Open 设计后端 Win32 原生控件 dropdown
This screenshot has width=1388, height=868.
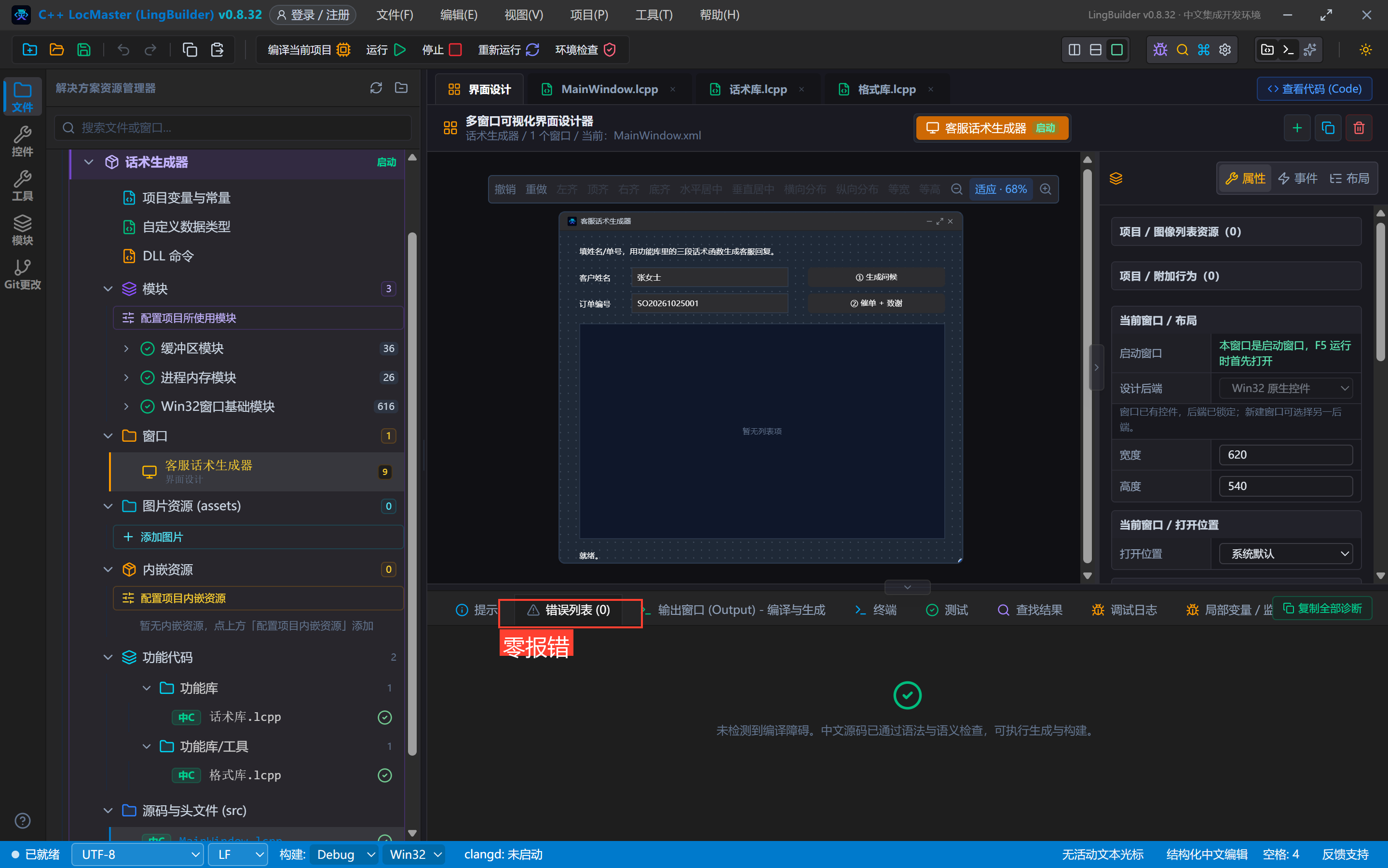[1286, 388]
